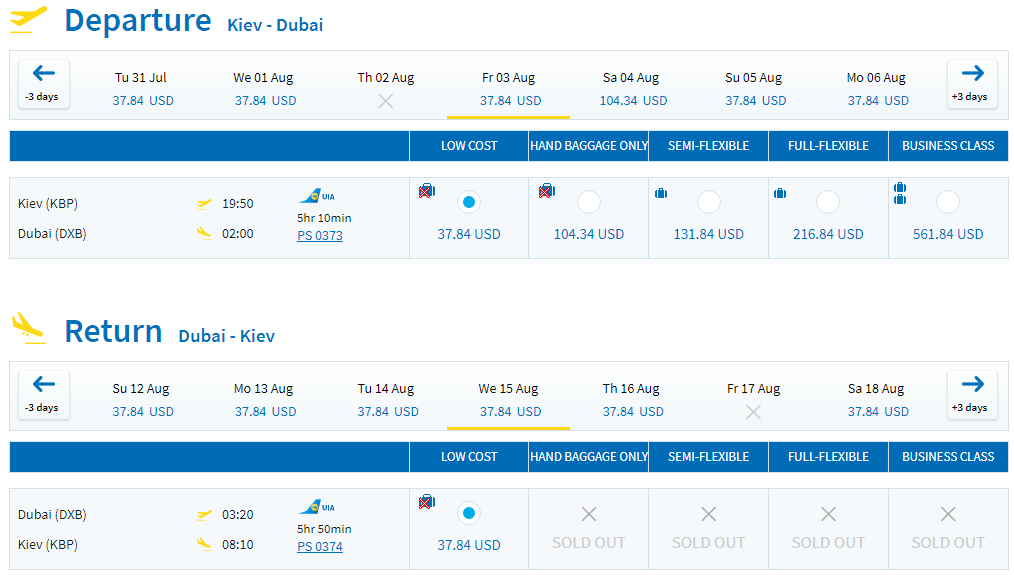Viewport: 1014px width, 575px height.
Task: Select Th 16 Aug return date
Action: point(632,400)
